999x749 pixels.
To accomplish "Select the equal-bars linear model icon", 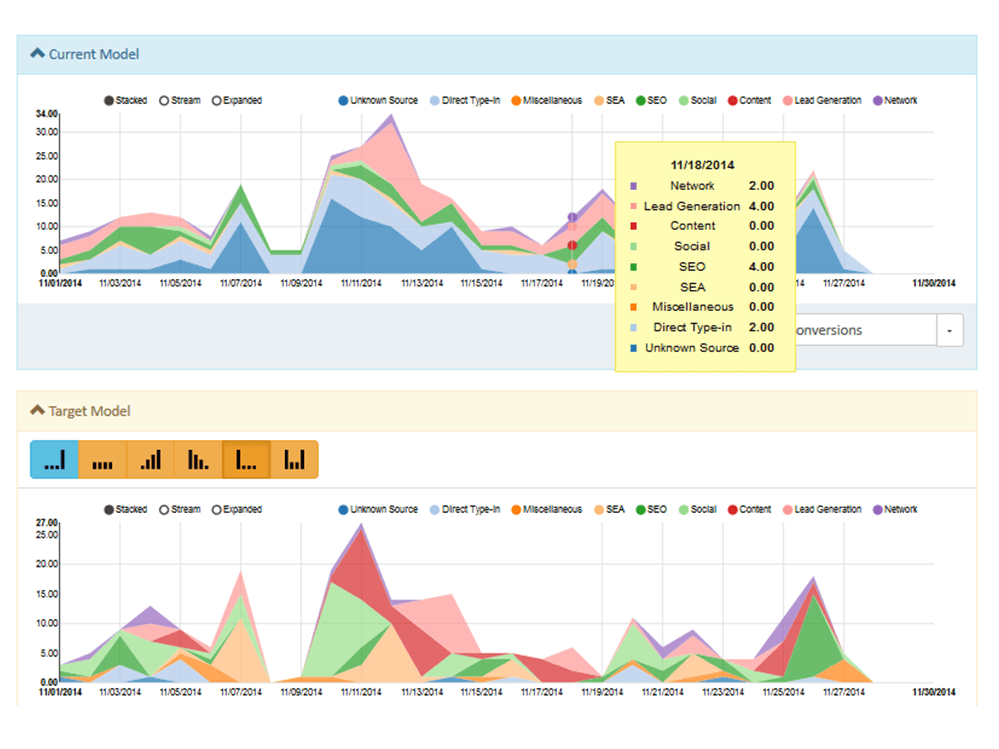I will click(x=102, y=460).
